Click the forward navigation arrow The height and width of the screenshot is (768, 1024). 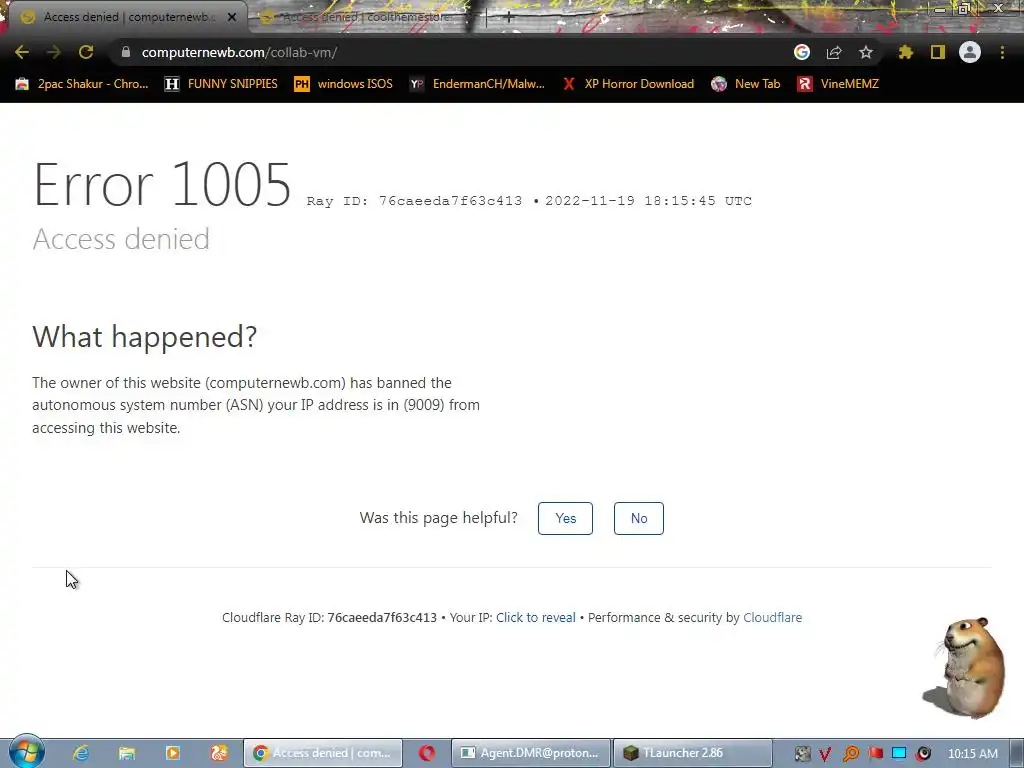point(54,52)
